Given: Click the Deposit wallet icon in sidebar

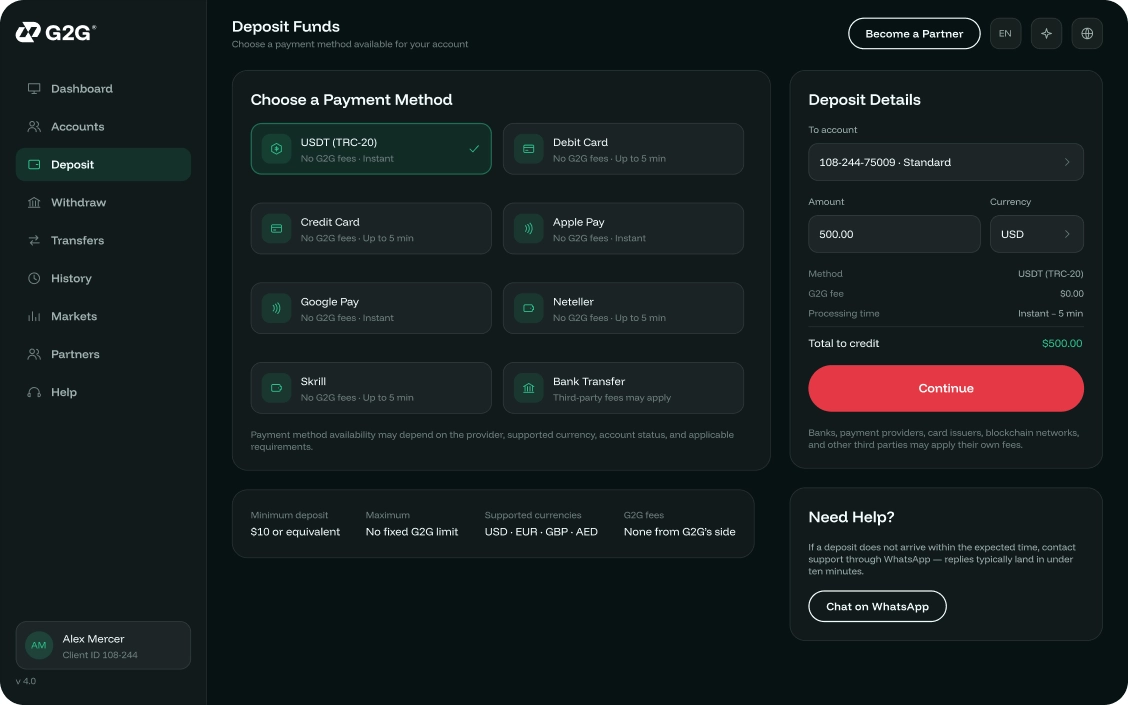Looking at the screenshot, I should (34, 165).
